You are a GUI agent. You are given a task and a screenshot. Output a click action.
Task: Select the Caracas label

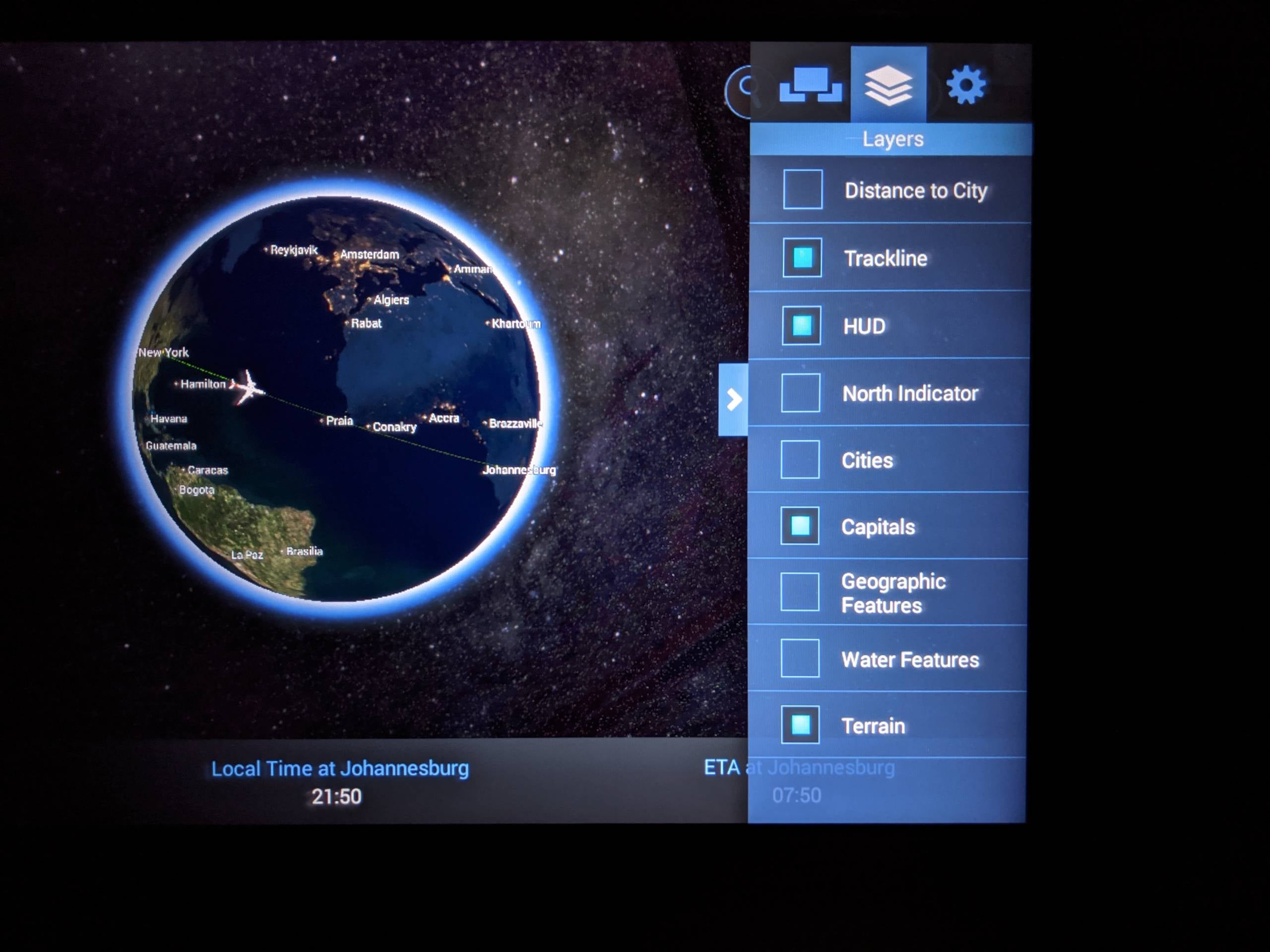tap(207, 470)
